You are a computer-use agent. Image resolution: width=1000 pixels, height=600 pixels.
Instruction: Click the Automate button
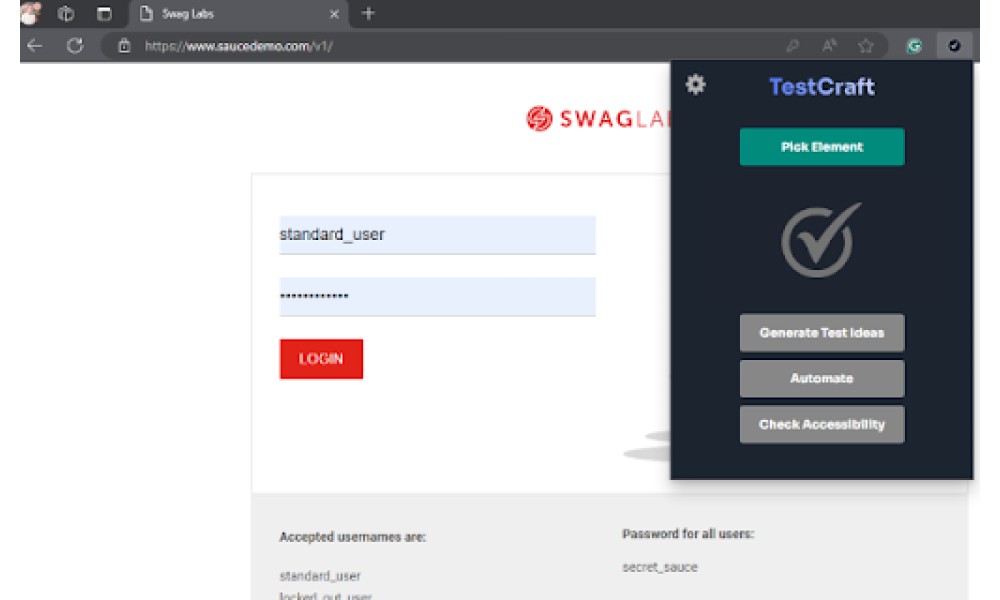(821, 378)
